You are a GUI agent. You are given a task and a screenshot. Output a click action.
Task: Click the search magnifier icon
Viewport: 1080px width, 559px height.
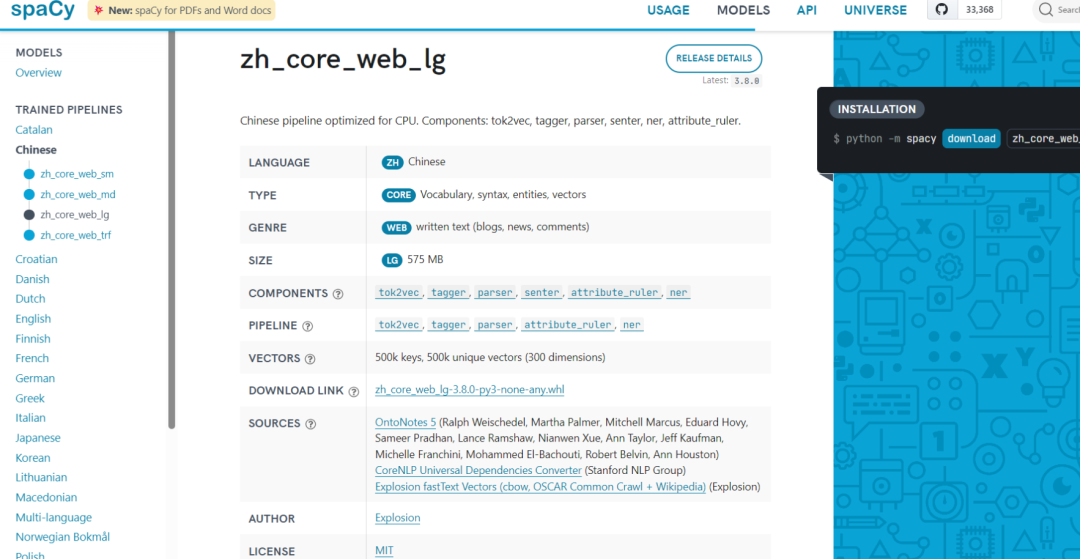click(1046, 10)
